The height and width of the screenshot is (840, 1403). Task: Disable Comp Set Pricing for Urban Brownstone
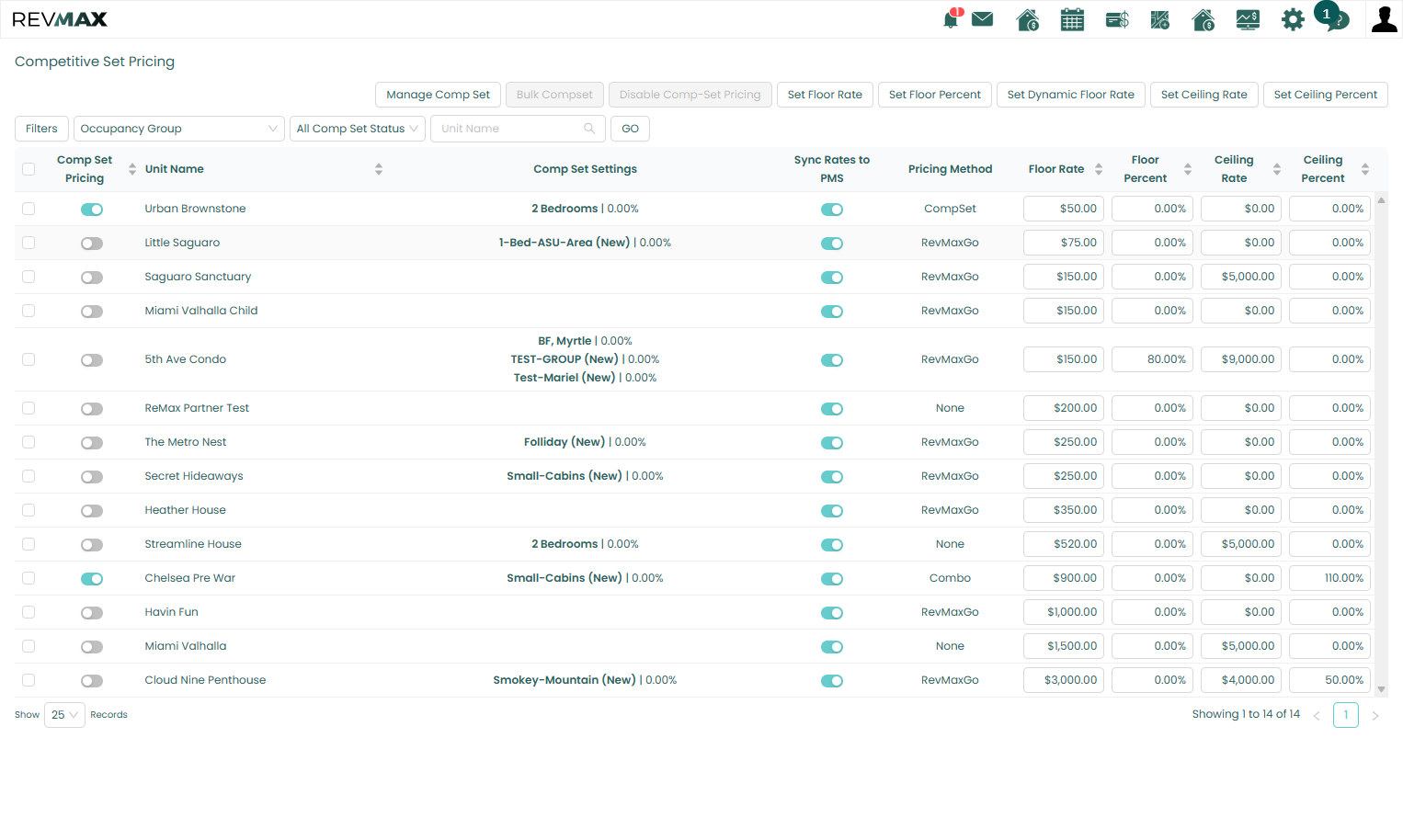(x=92, y=210)
